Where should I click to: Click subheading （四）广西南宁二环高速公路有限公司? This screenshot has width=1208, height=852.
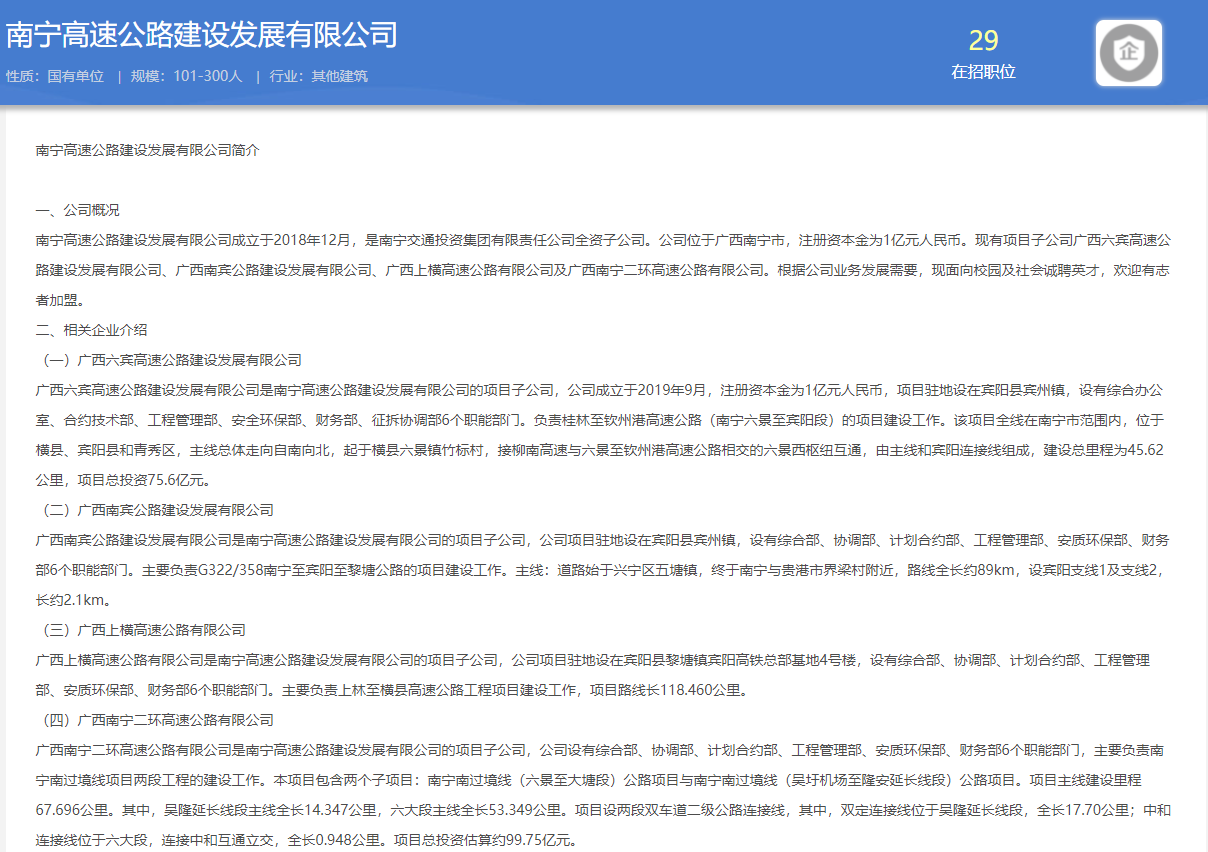tap(156, 720)
